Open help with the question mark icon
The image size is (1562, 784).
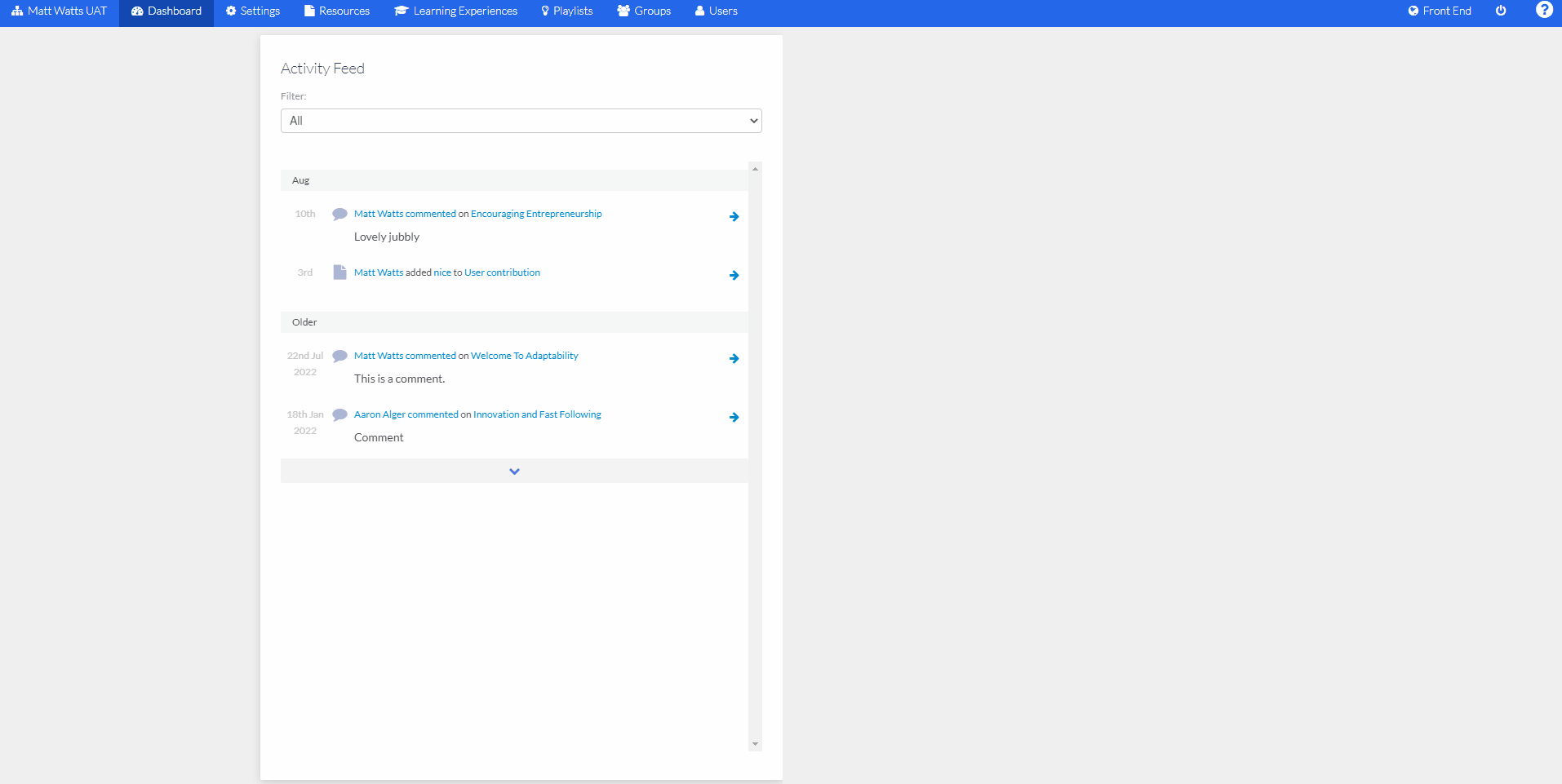pos(1545,11)
